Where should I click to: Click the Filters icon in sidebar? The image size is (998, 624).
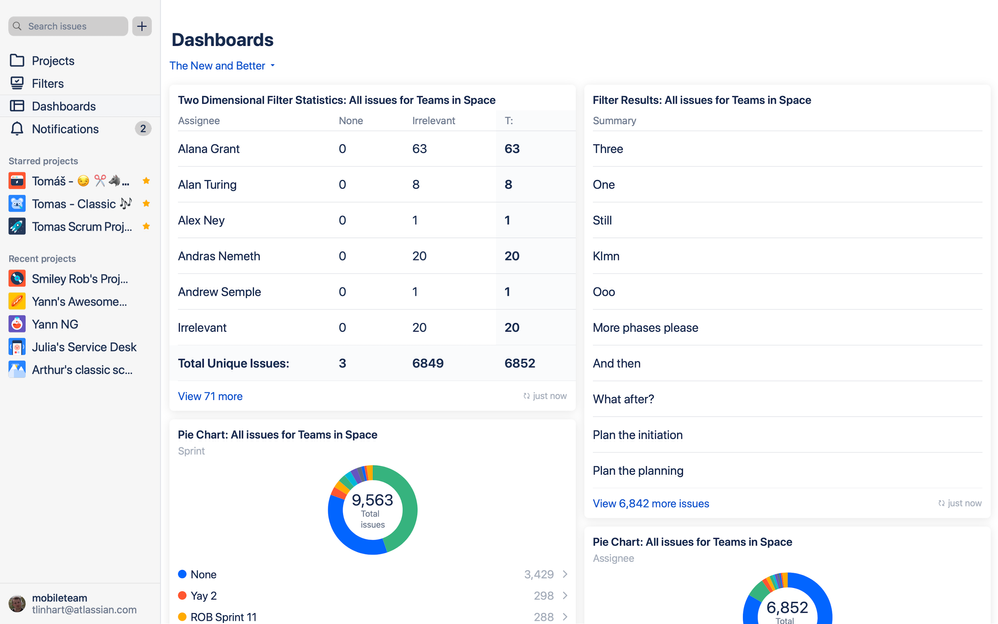17,83
